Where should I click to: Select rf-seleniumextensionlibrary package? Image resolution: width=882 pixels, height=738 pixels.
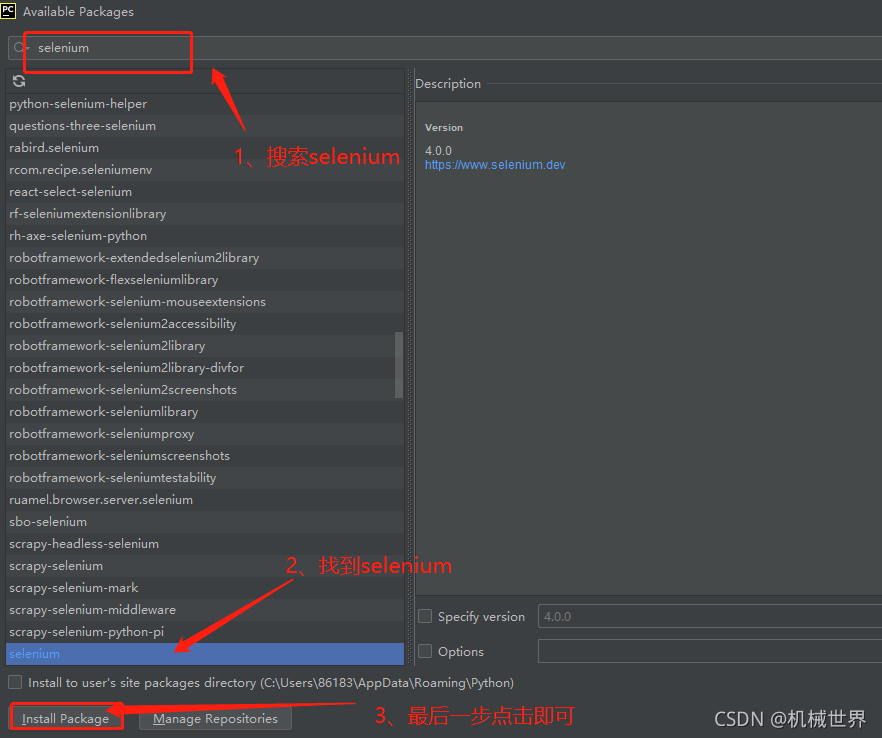[x=205, y=213]
